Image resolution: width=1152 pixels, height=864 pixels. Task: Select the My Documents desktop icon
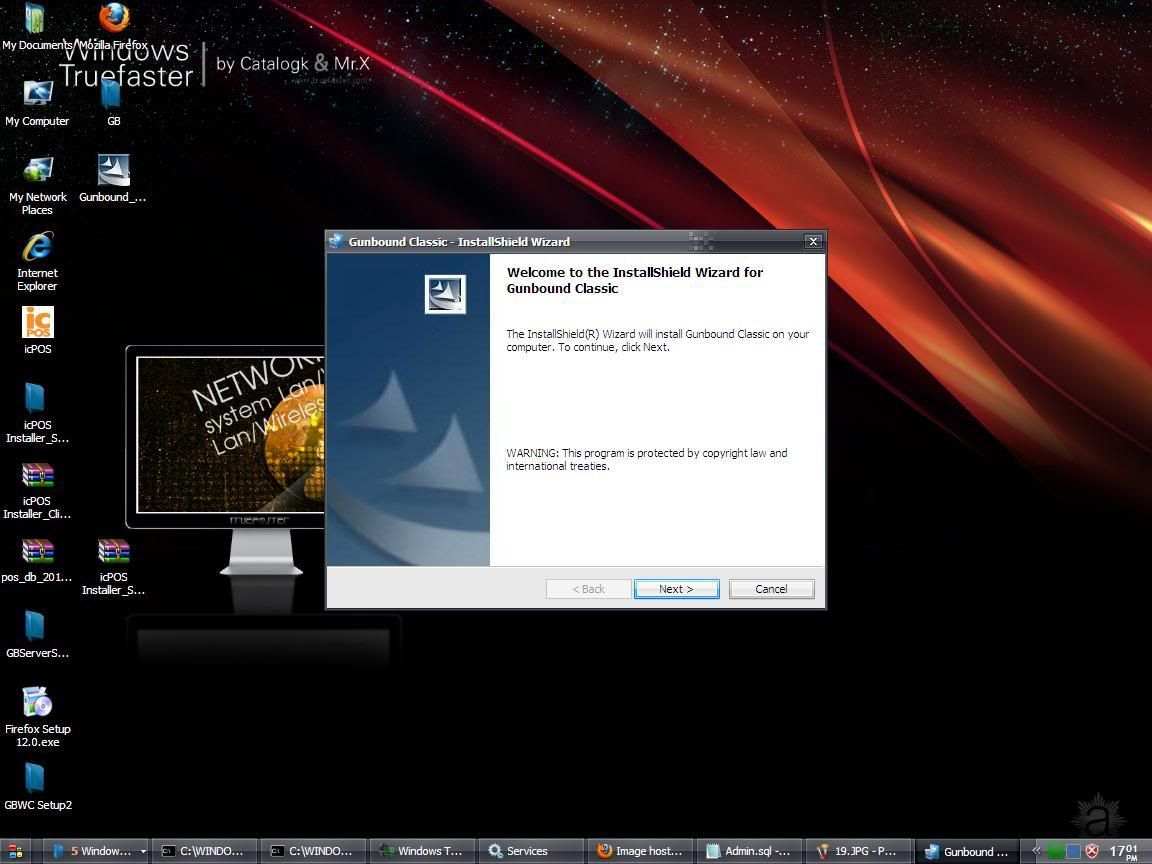(x=36, y=20)
